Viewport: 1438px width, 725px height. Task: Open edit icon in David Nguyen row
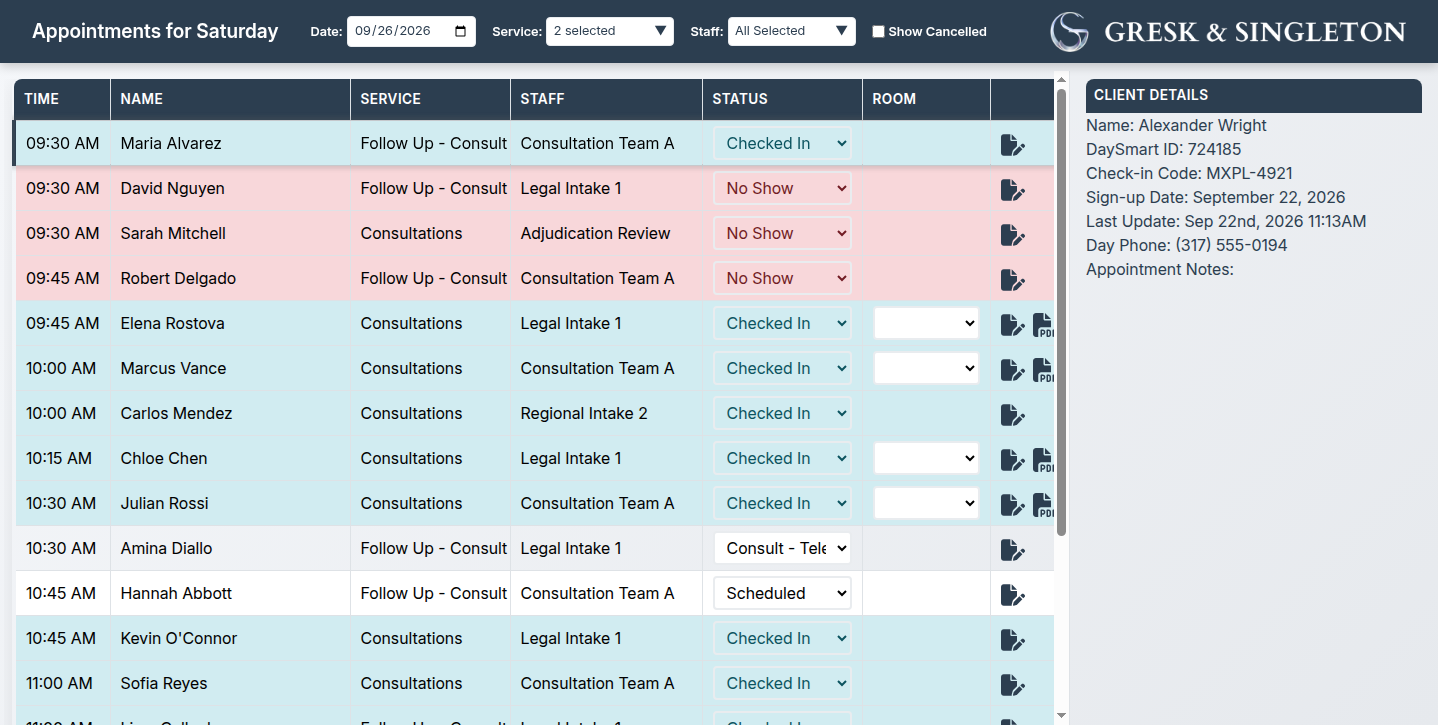point(1013,189)
